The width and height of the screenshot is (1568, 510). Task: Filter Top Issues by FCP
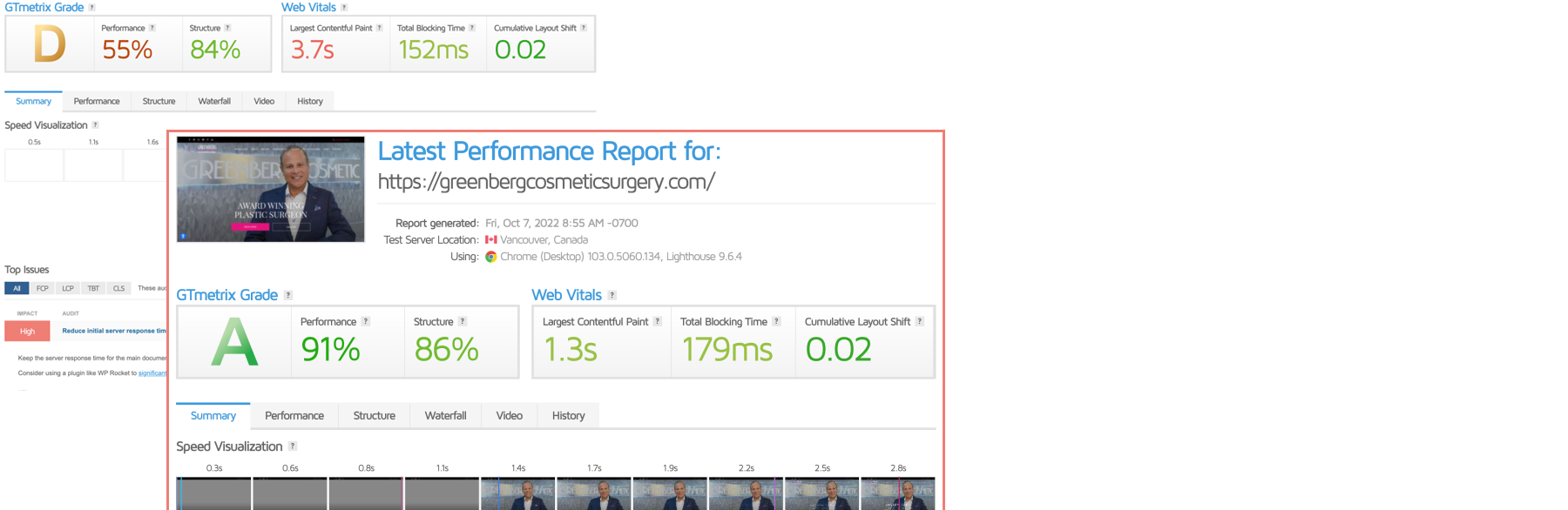[x=42, y=288]
